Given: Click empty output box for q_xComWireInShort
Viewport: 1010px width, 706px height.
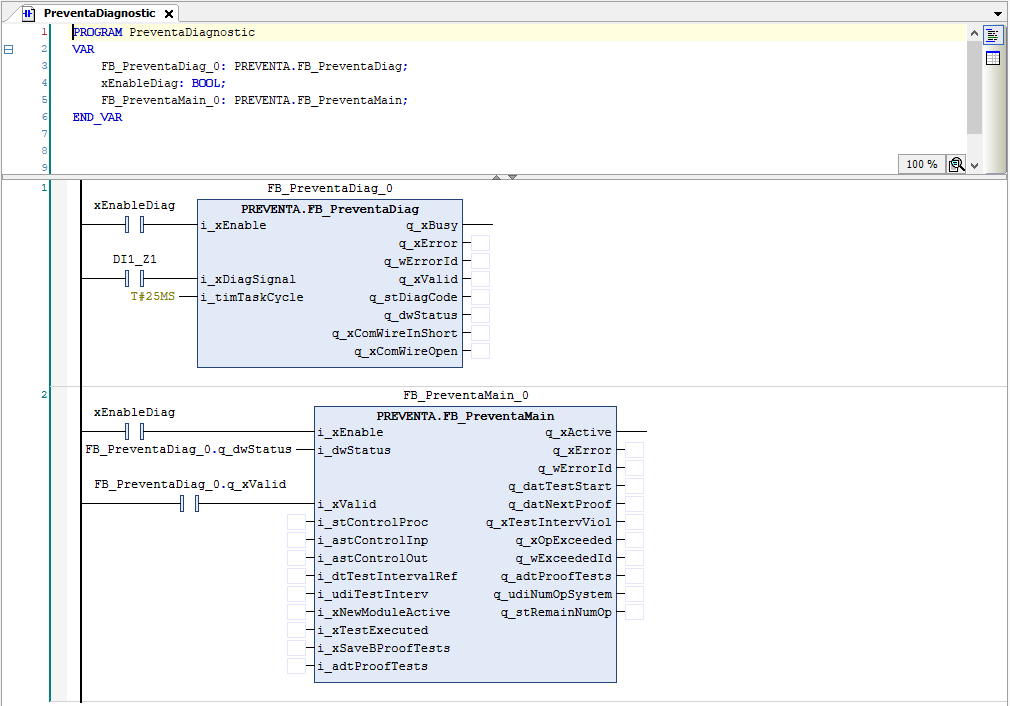Looking at the screenshot, I should pyautogui.click(x=481, y=333).
